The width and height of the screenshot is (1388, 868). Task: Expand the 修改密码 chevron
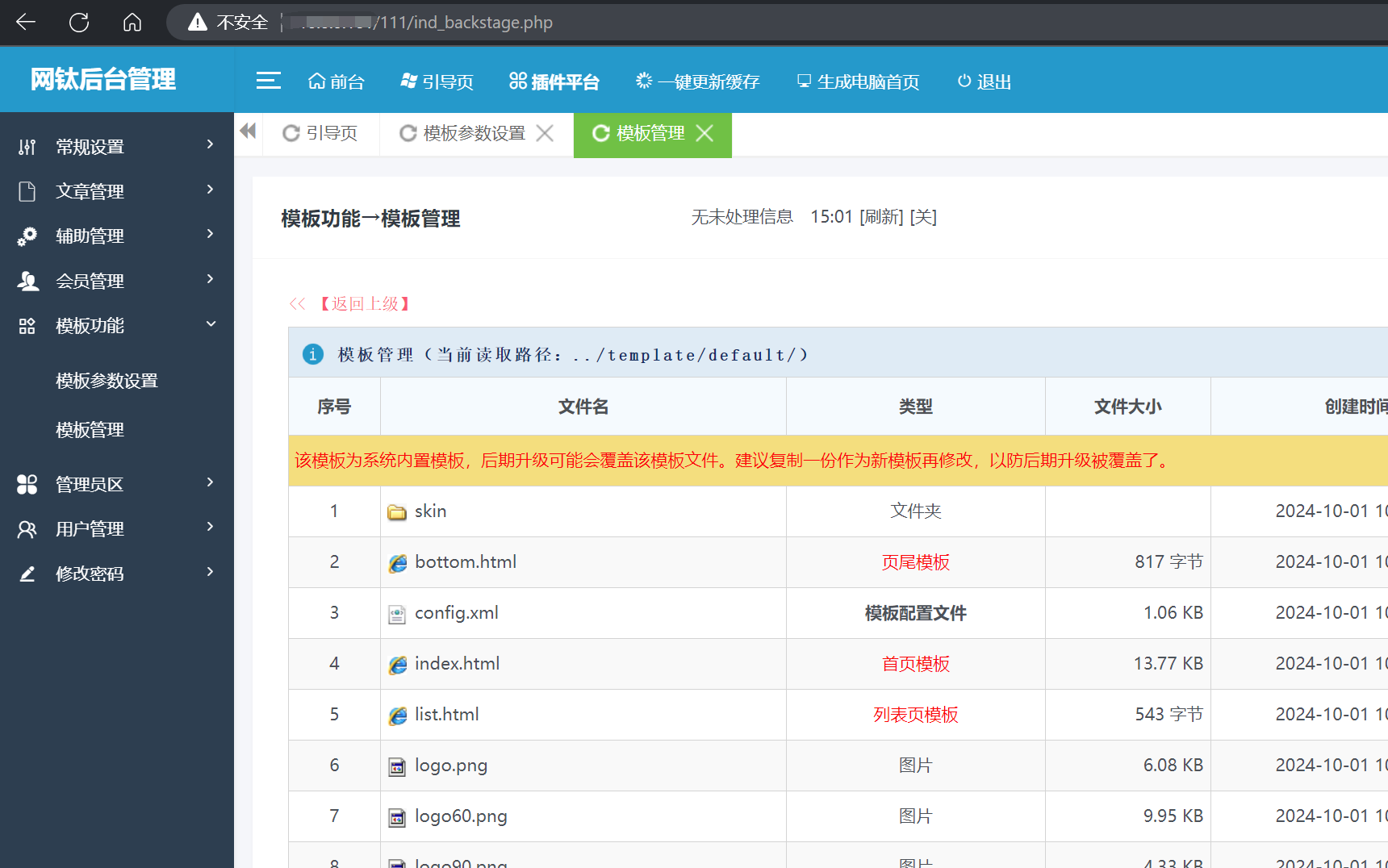(x=211, y=572)
